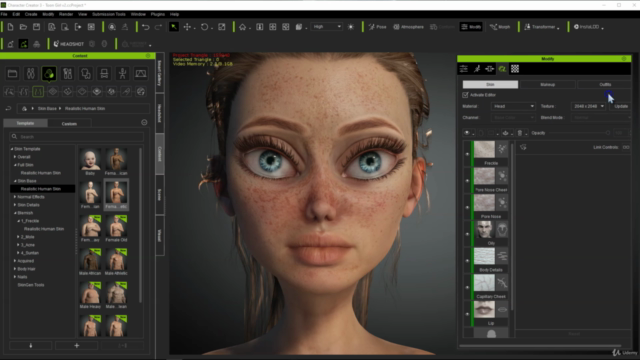Click the Pose toolbar button
640x360 pixels.
(377, 27)
